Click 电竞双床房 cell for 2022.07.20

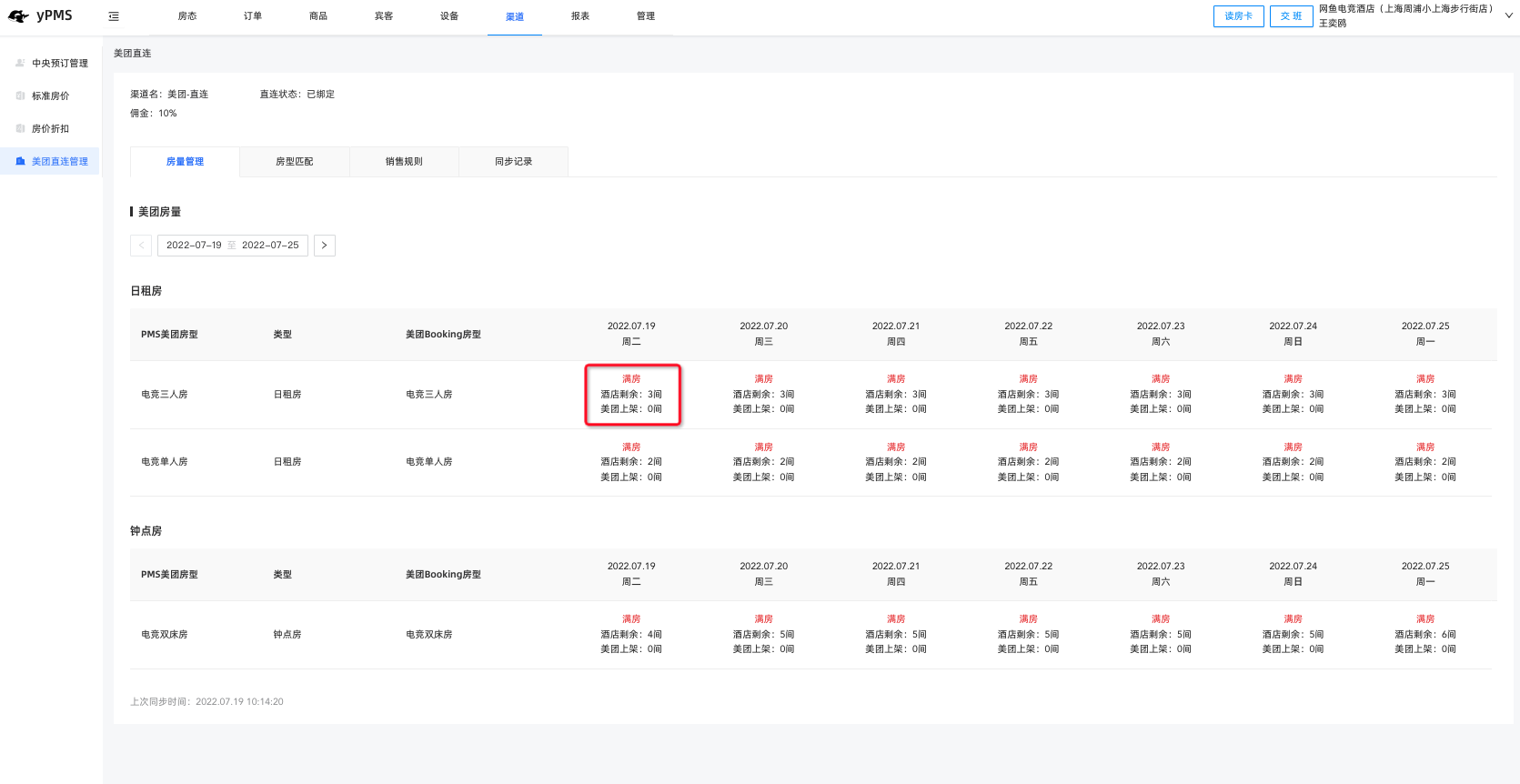point(764,635)
